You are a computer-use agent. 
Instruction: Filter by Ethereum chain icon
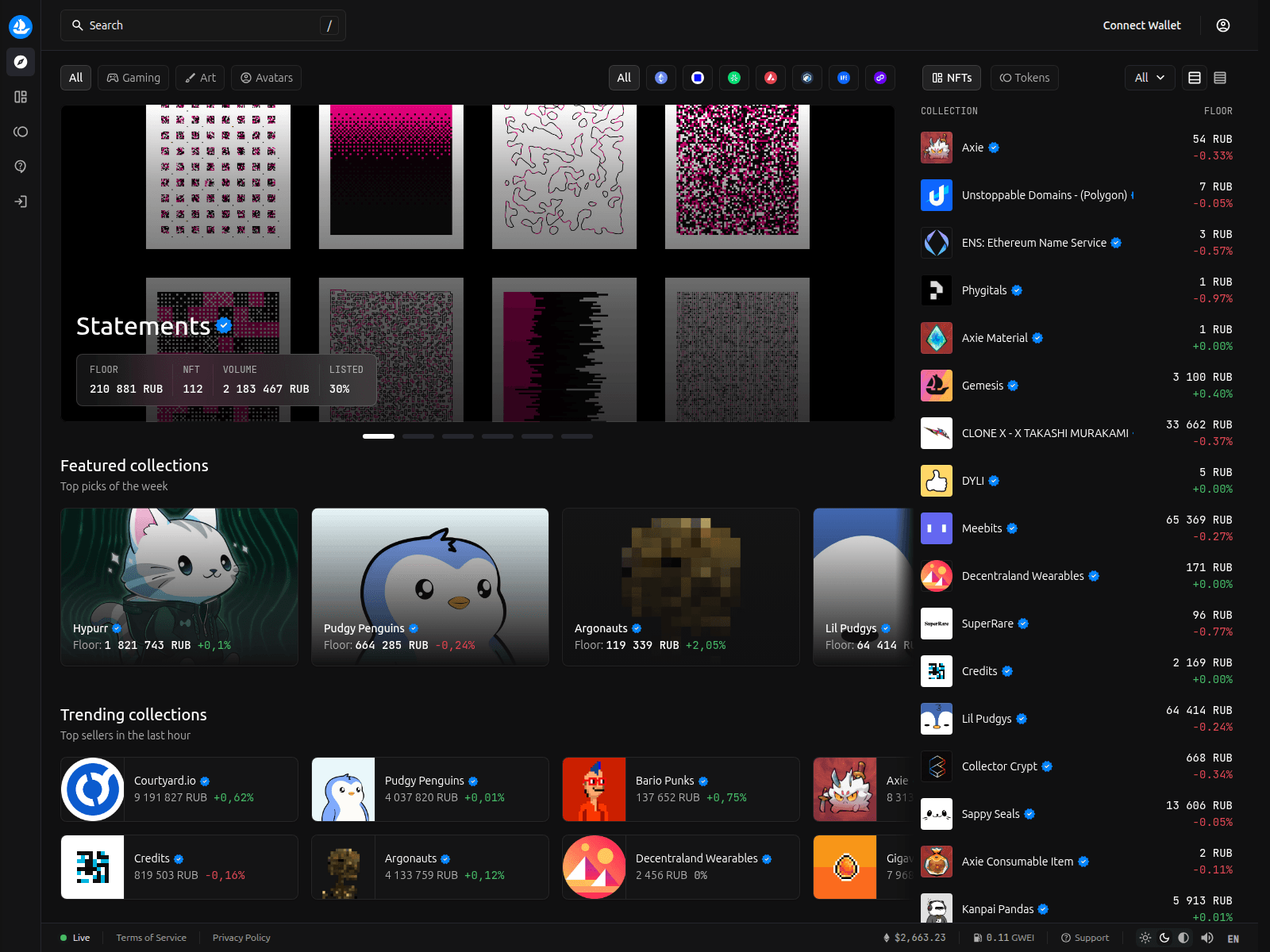(661, 78)
